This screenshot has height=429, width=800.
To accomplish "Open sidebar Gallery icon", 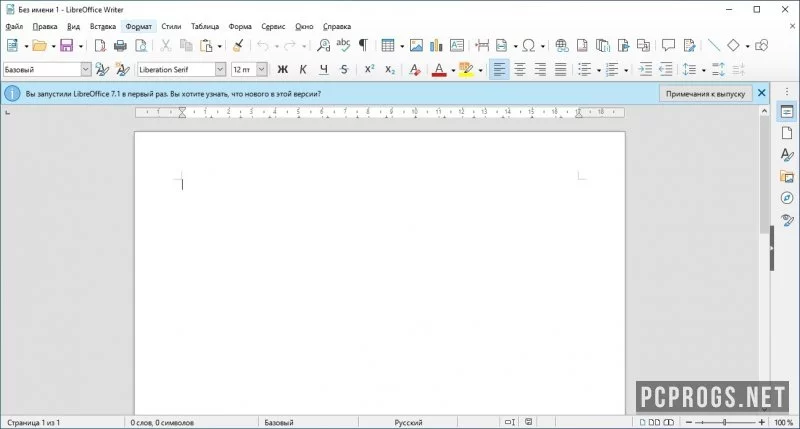I will point(787,176).
